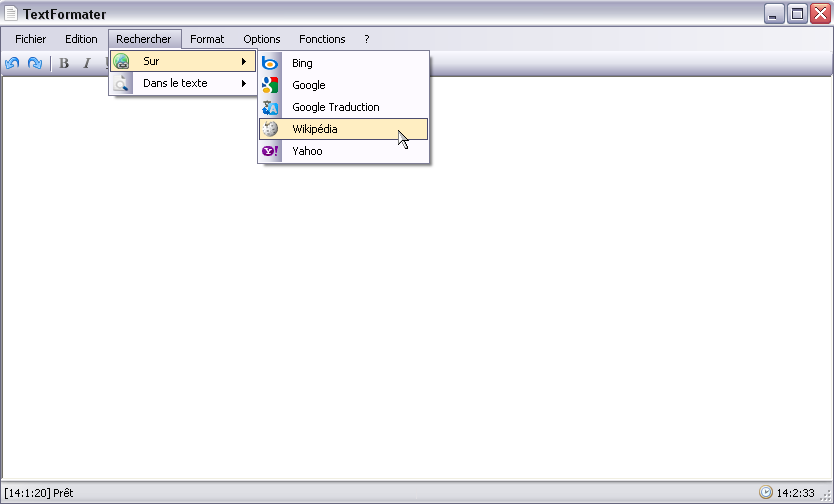Open the Edition menu

click(x=81, y=39)
